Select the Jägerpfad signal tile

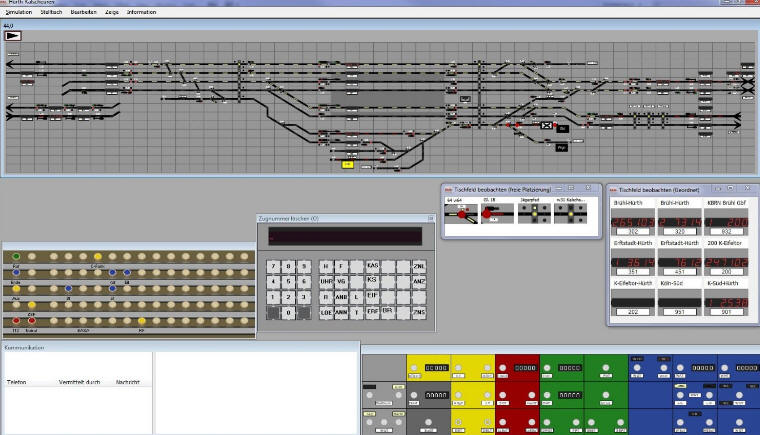coord(532,213)
